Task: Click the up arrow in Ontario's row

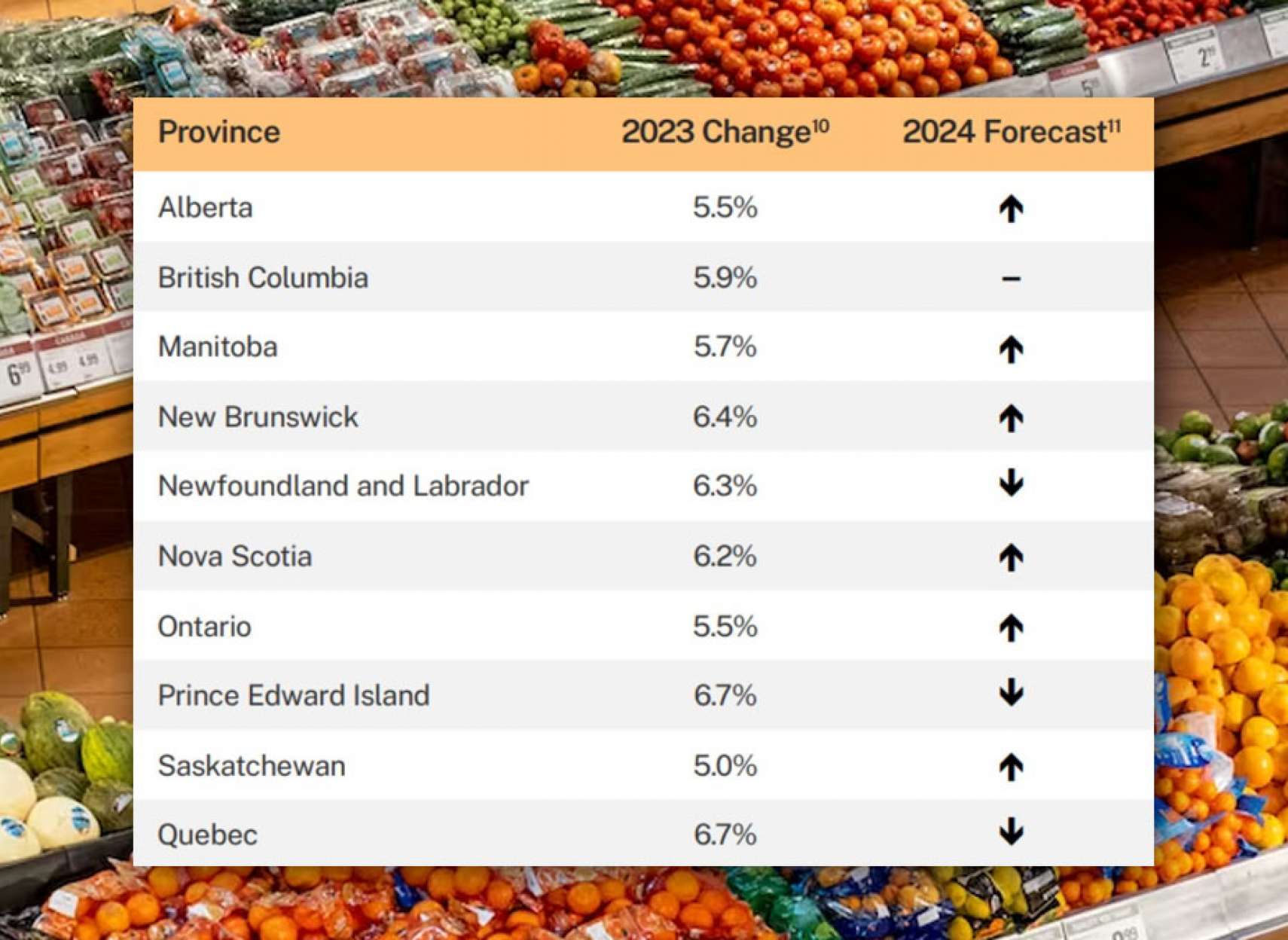Action: click(x=1011, y=627)
